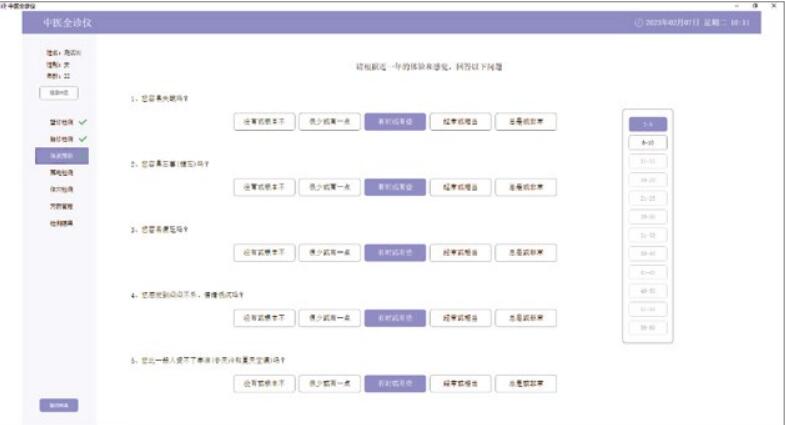Choose 很少或有一点 for question 2
This screenshot has width=785, height=425.
click(x=329, y=187)
